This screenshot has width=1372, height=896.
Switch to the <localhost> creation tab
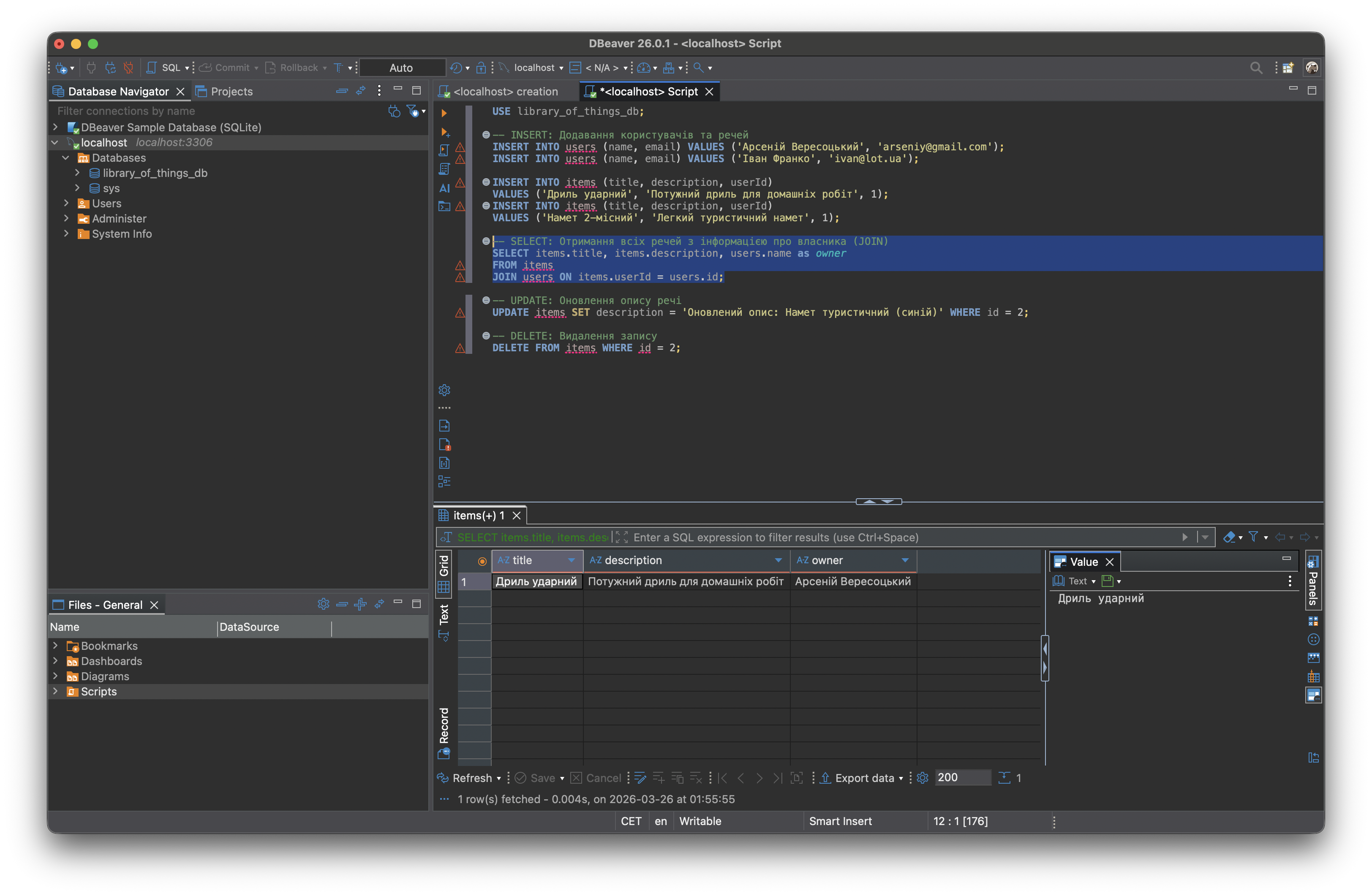click(505, 92)
